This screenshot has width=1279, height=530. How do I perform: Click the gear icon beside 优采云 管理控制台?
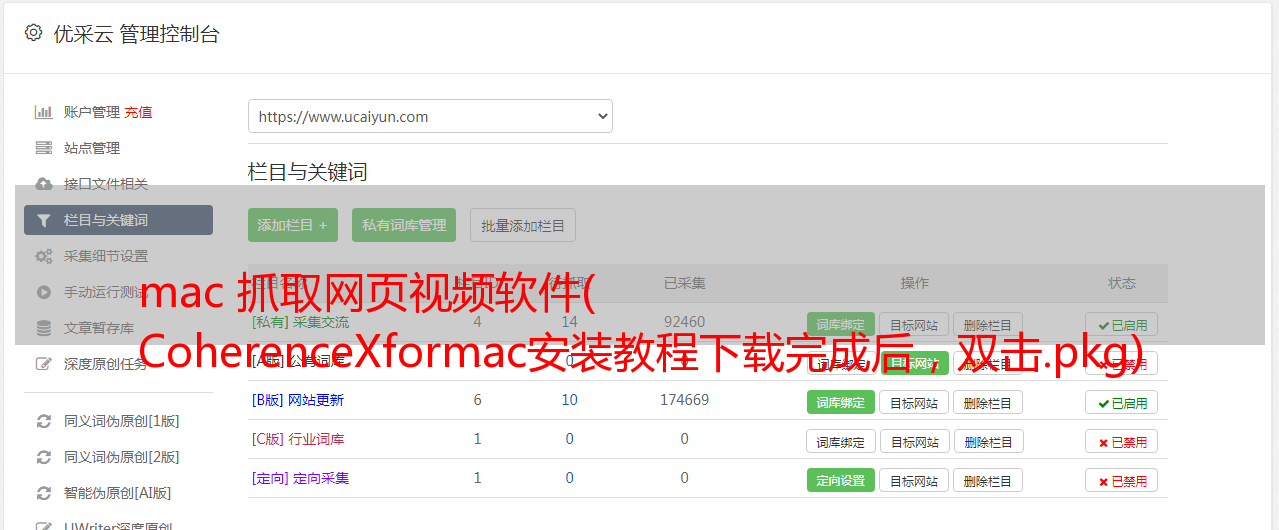click(x=33, y=33)
